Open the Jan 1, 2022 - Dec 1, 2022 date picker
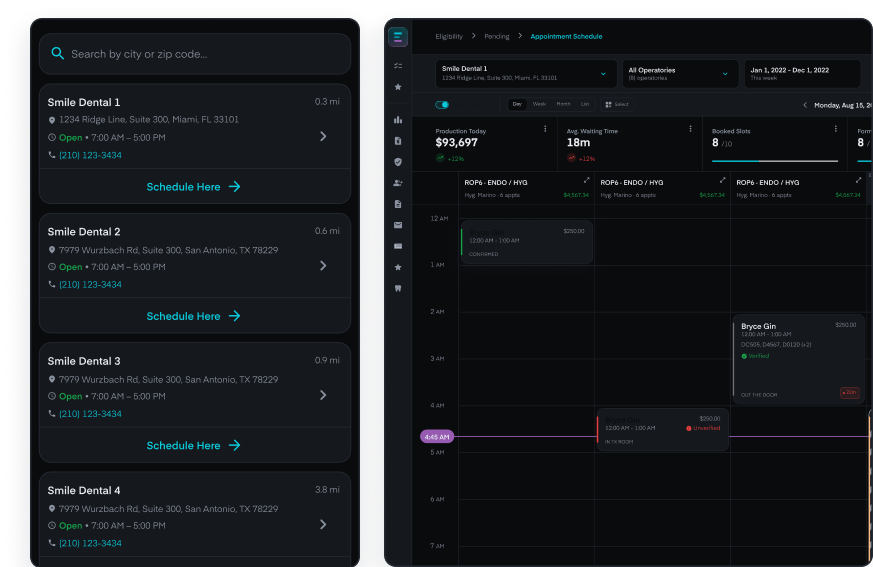This screenshot has width=873, height=567. click(802, 74)
